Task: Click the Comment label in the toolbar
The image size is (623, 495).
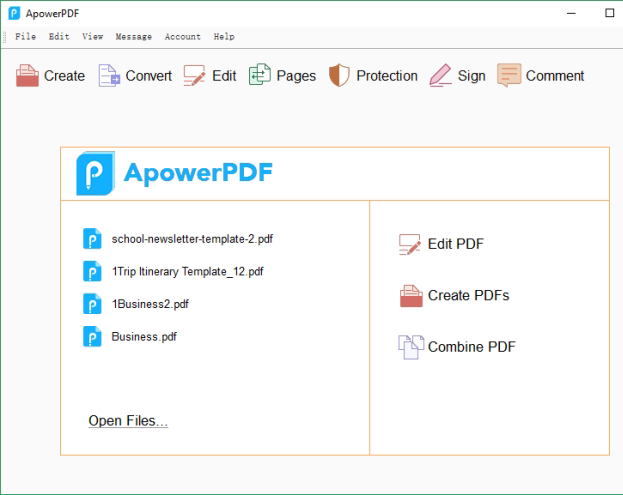Action: pos(555,76)
